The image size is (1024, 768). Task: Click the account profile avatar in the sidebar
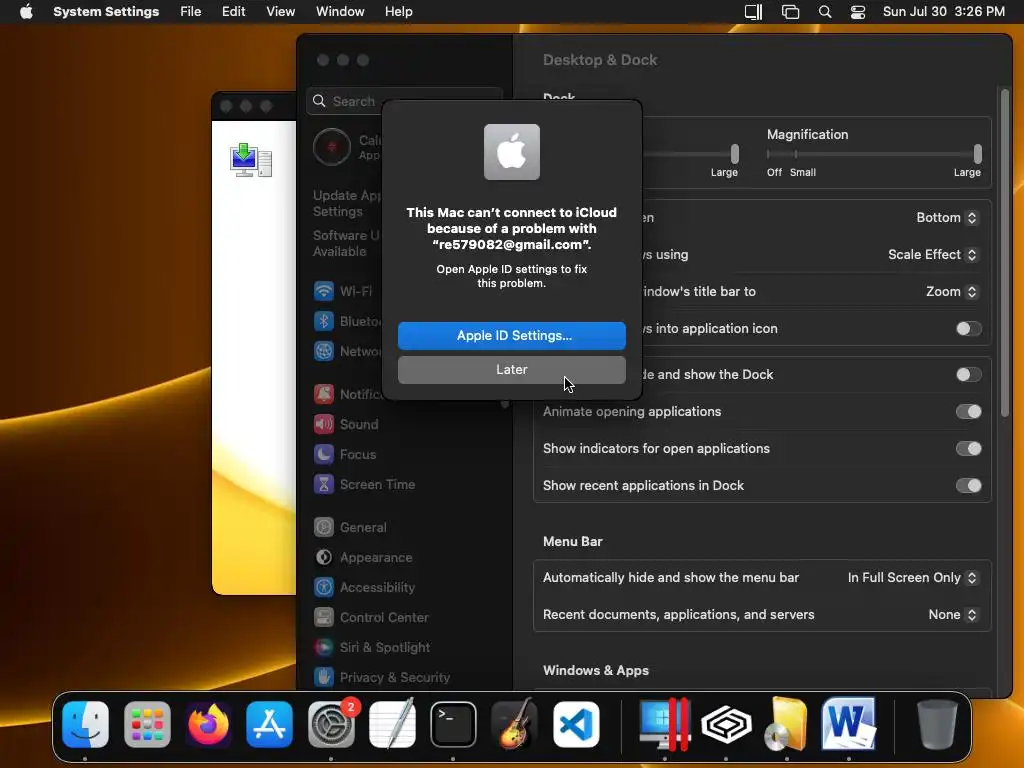332,147
